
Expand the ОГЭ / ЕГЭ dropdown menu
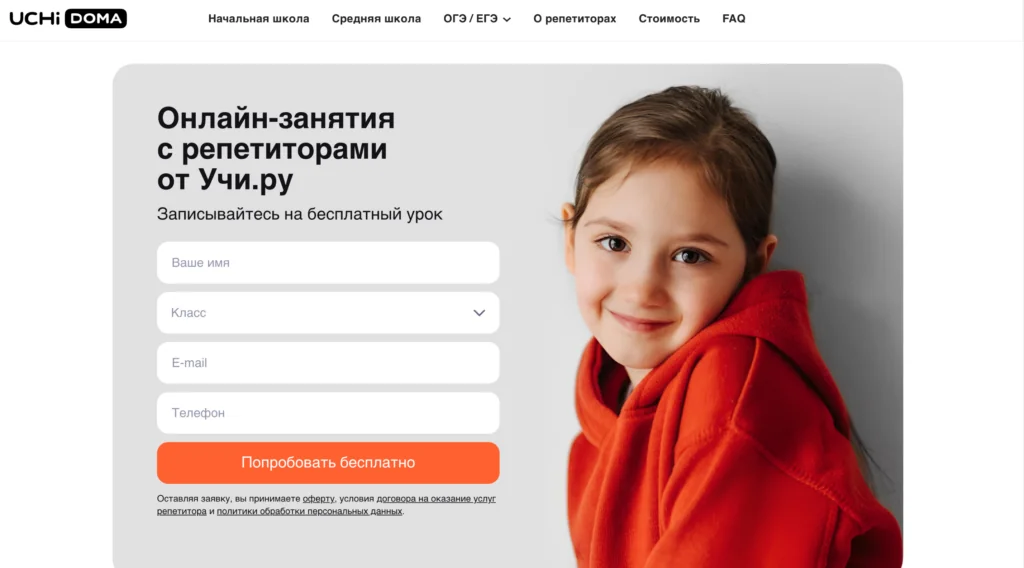pyautogui.click(x=477, y=19)
